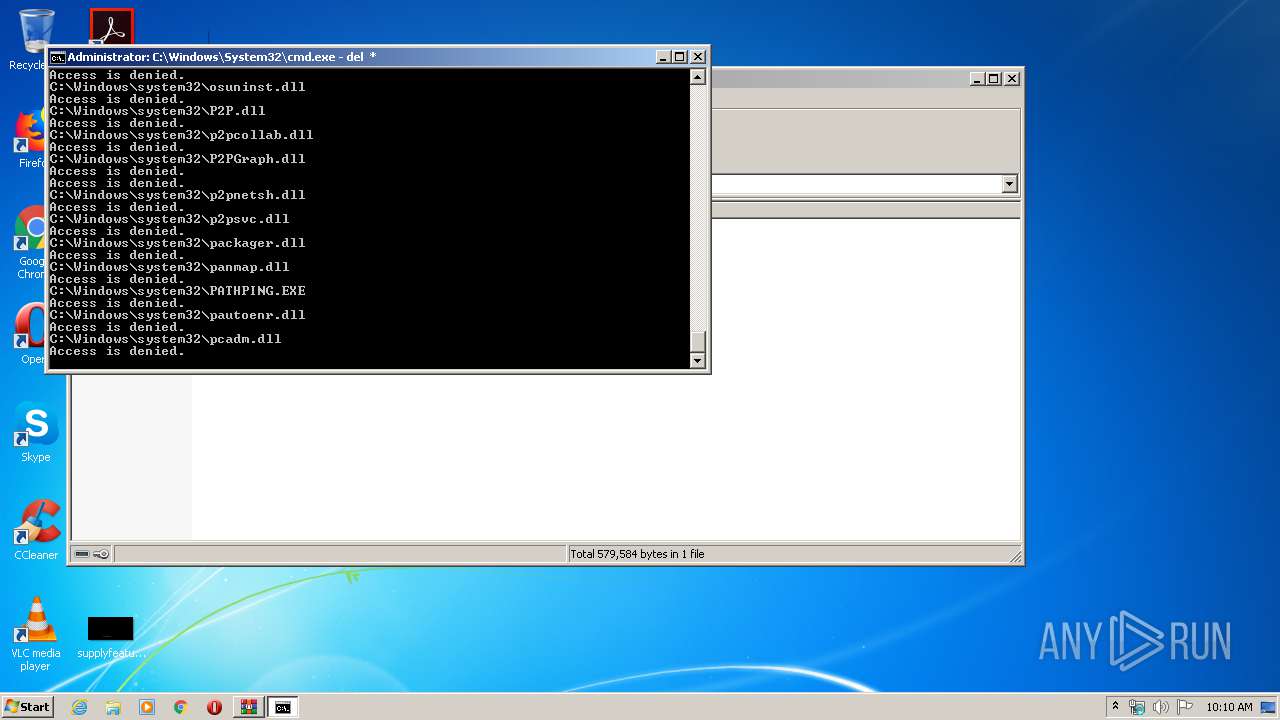Open Chrome from the taskbar
This screenshot has width=1280, height=720.
[x=181, y=707]
